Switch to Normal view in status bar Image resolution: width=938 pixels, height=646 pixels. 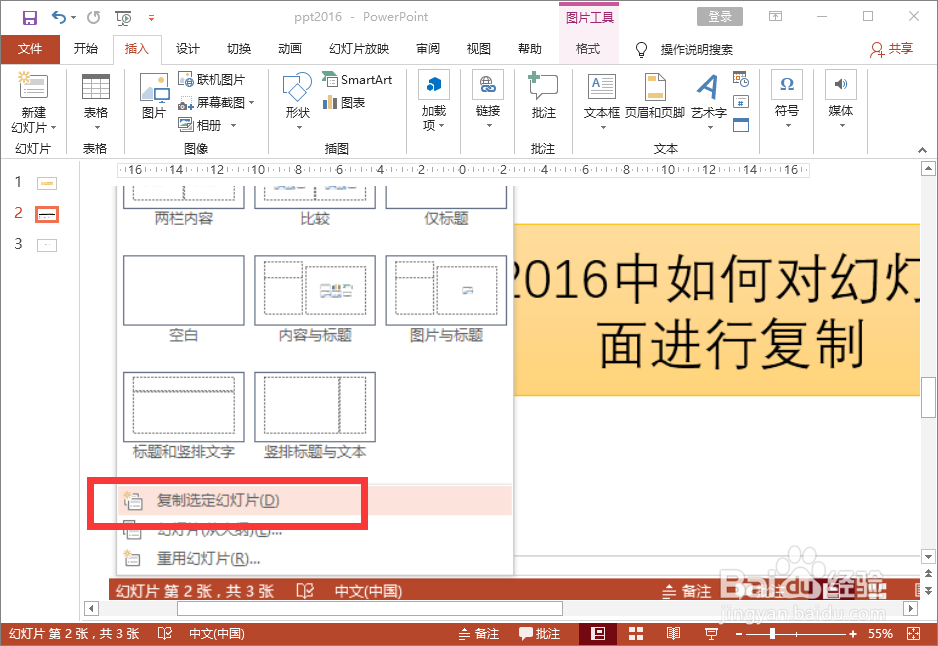pos(598,633)
